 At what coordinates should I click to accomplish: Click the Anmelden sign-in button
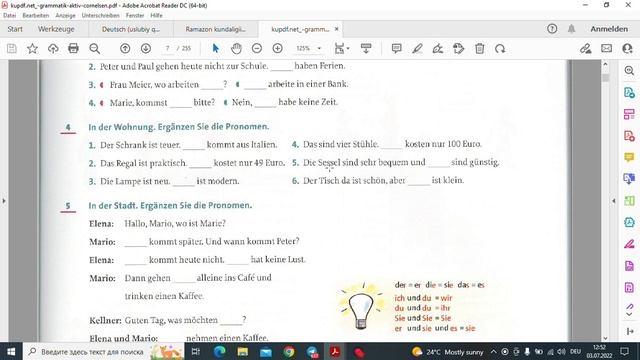609,29
